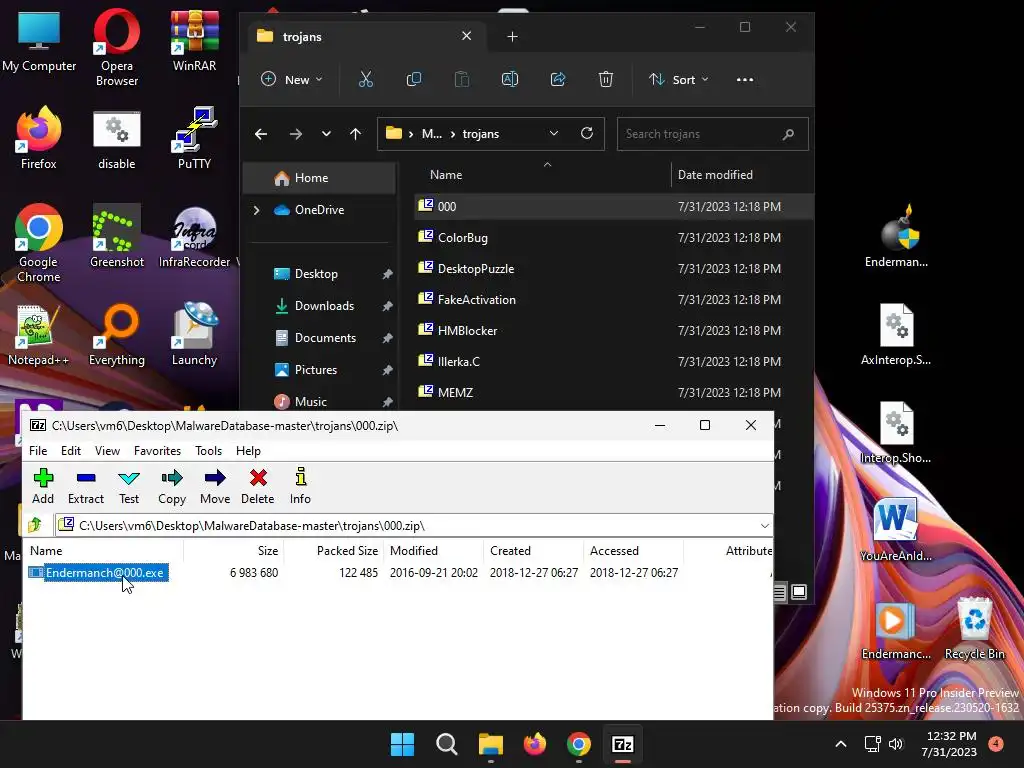Image resolution: width=1024 pixels, height=768 pixels.
Task: Sort 7-Zip list by Modified column
Action: click(x=434, y=551)
